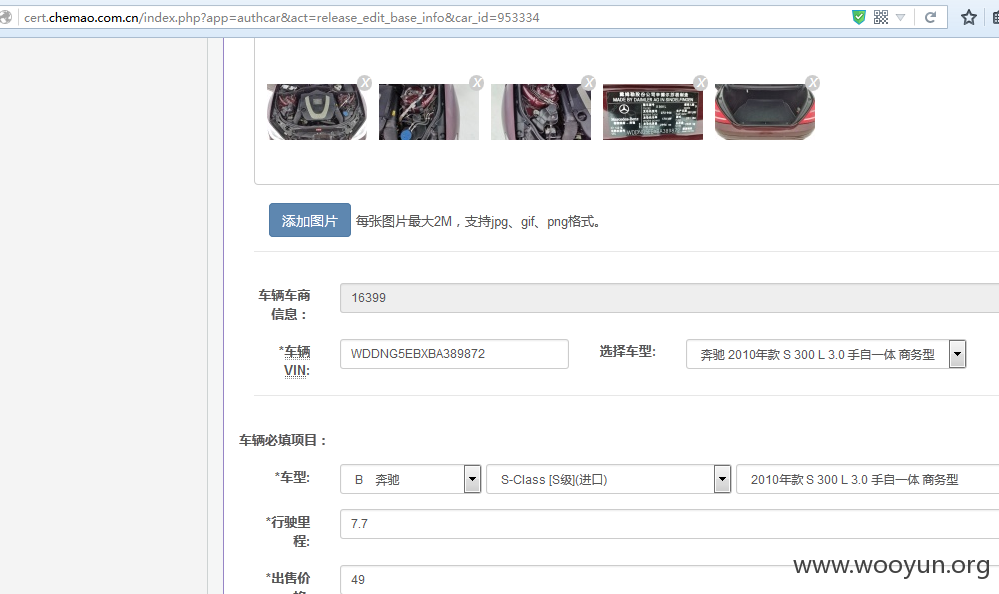Open the S-Class [S级](进口) series dropdown

[x=608, y=479]
